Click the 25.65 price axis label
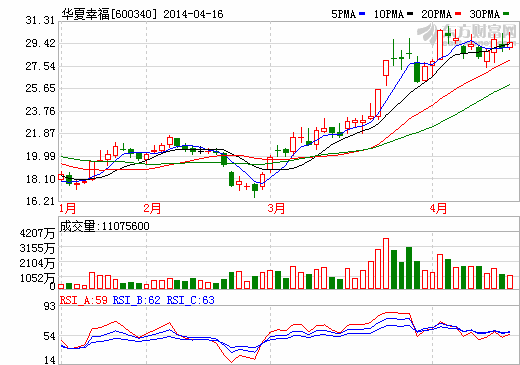The height and width of the screenshot is (365, 520). click(40, 88)
